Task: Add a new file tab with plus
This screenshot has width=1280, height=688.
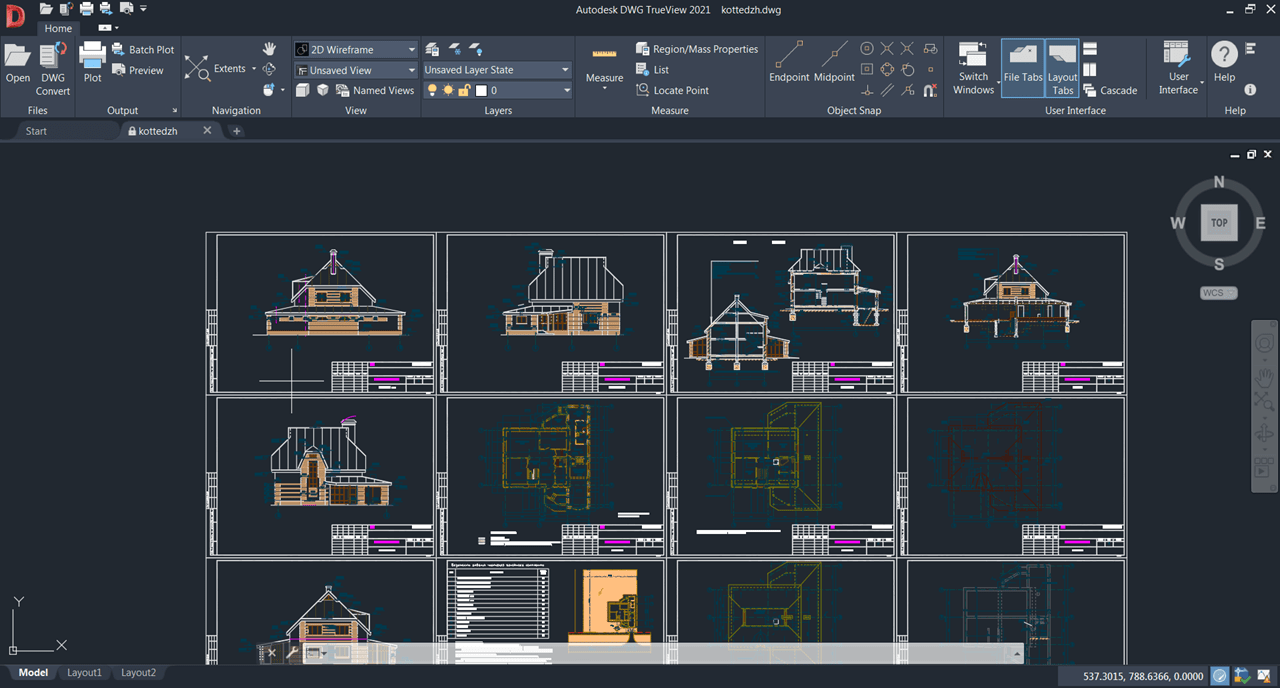Action: [237, 131]
